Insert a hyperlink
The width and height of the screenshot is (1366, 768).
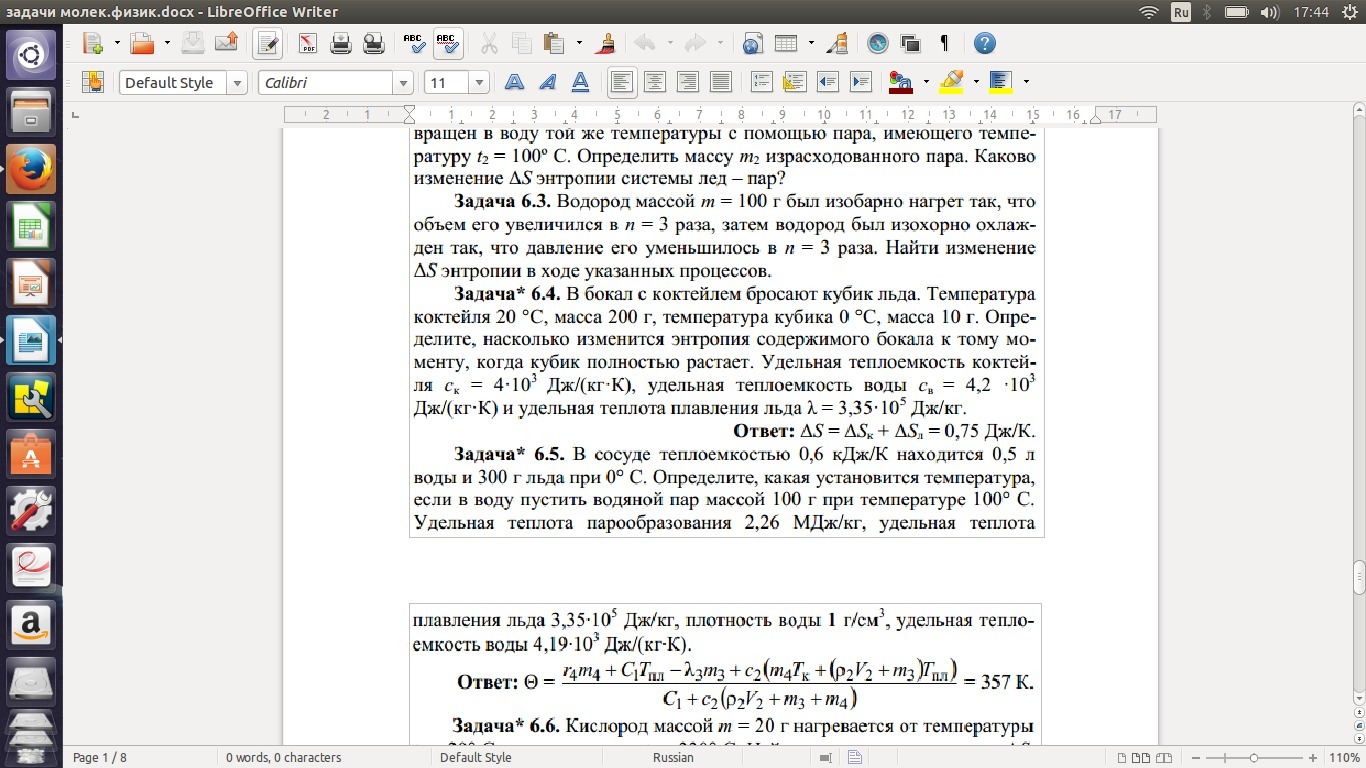[x=753, y=43]
